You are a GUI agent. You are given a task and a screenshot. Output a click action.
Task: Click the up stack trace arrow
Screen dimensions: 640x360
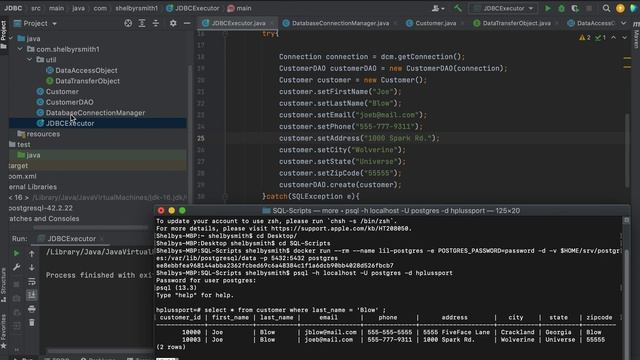pyautogui.click(x=31, y=253)
